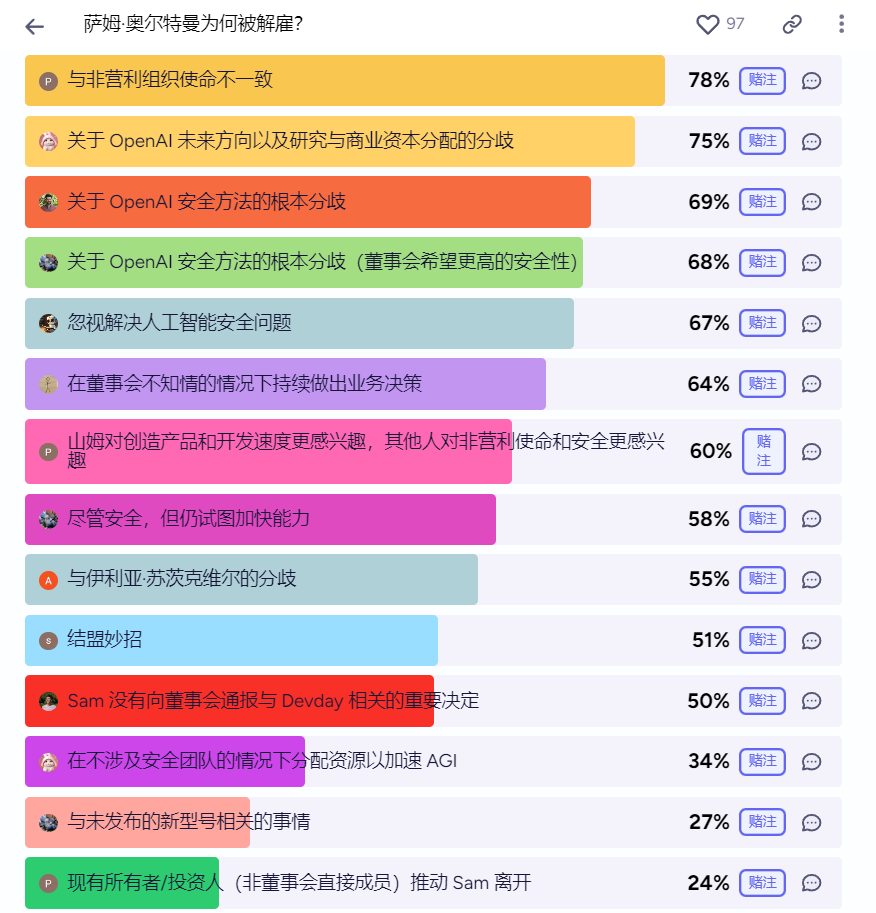This screenshot has height=913, width=876.
Task: Open the 在董事会不知情的情况下 purple answer
Action: [x=285, y=384]
